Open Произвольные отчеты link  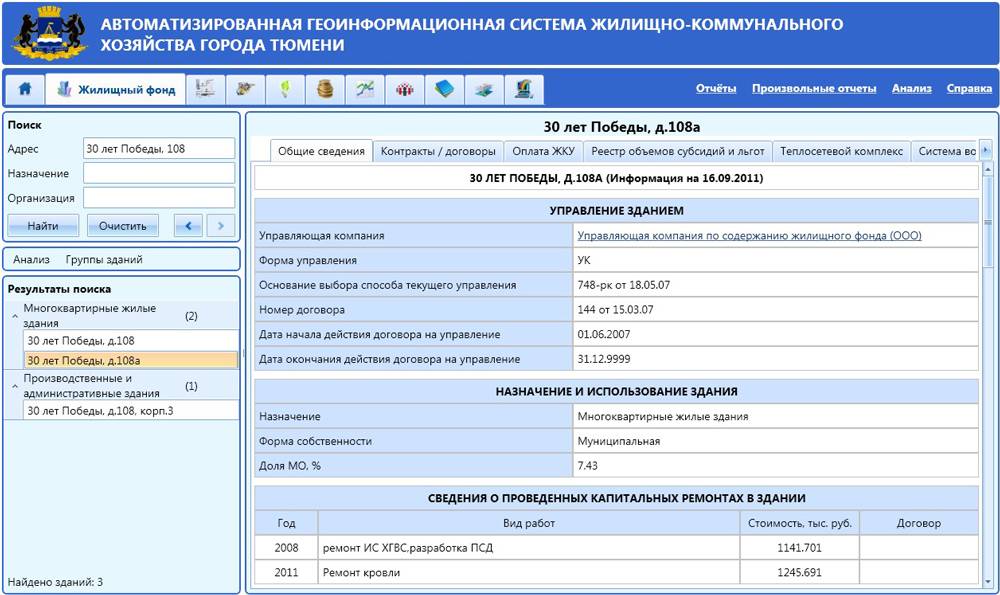click(814, 89)
